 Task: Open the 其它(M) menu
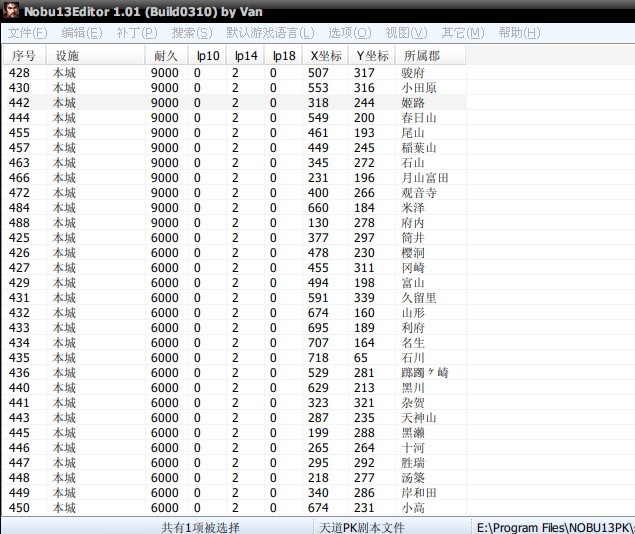click(463, 33)
